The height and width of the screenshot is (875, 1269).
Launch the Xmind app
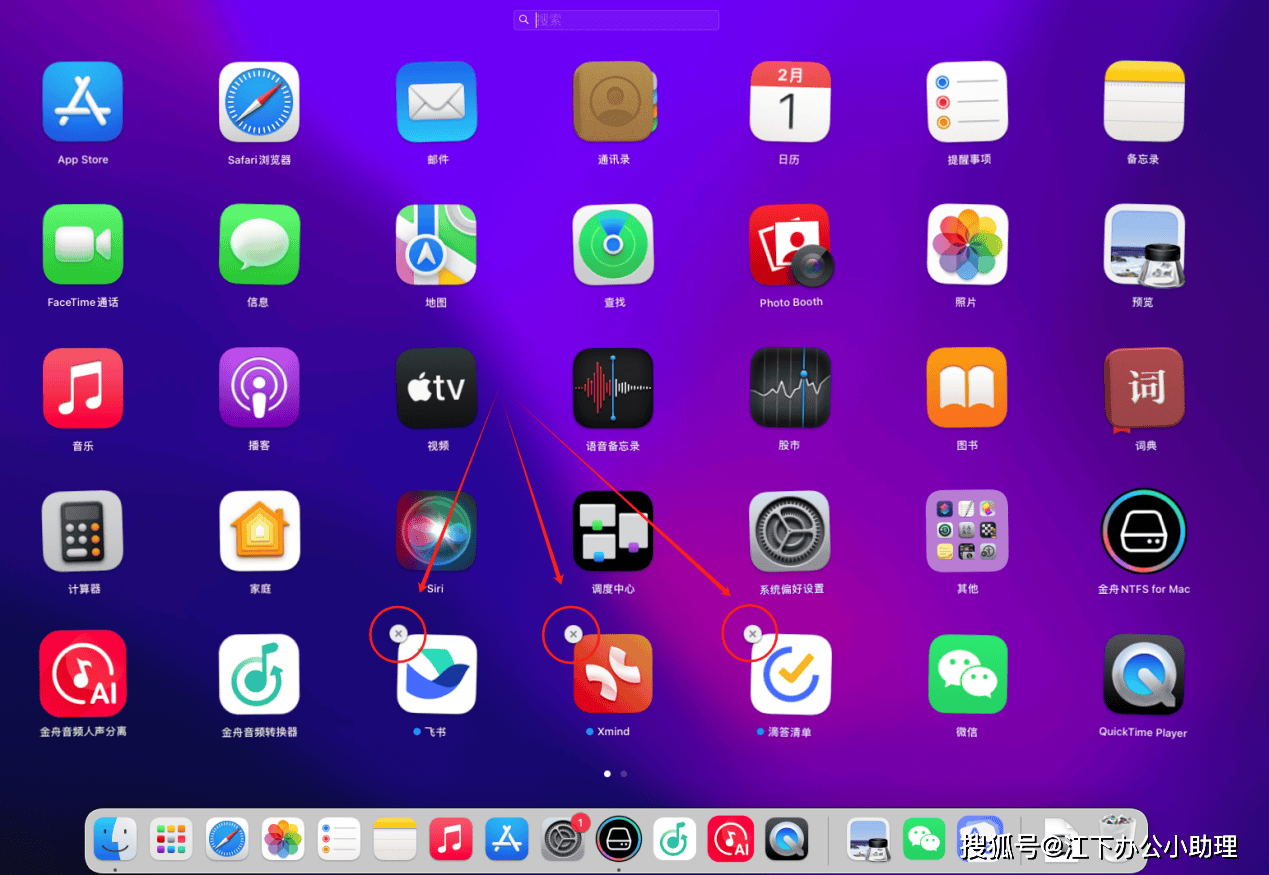(613, 674)
